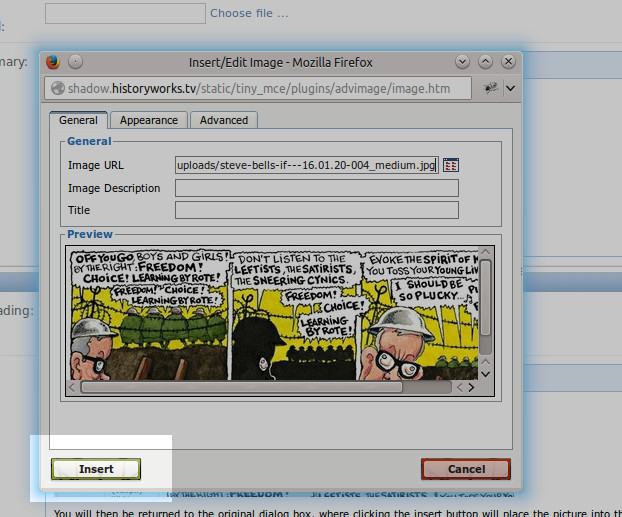Open the toolbar overflow dropdown arrow
The height and width of the screenshot is (517, 622).
(x=511, y=88)
